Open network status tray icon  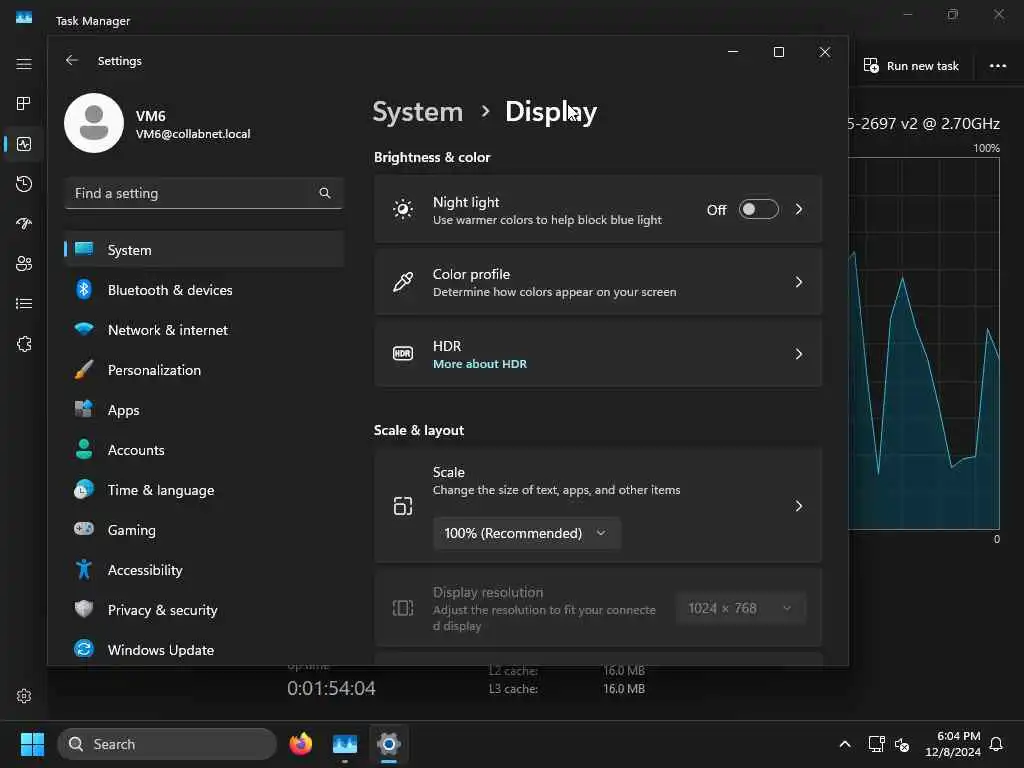tap(876, 744)
